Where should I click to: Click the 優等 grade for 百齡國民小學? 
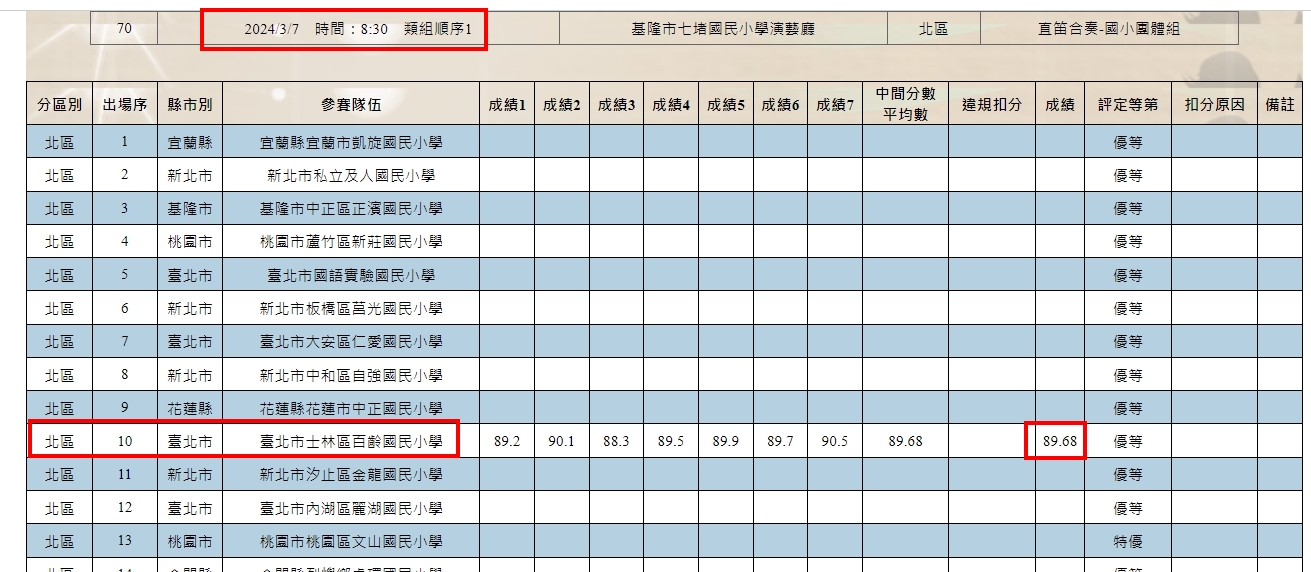point(1128,441)
